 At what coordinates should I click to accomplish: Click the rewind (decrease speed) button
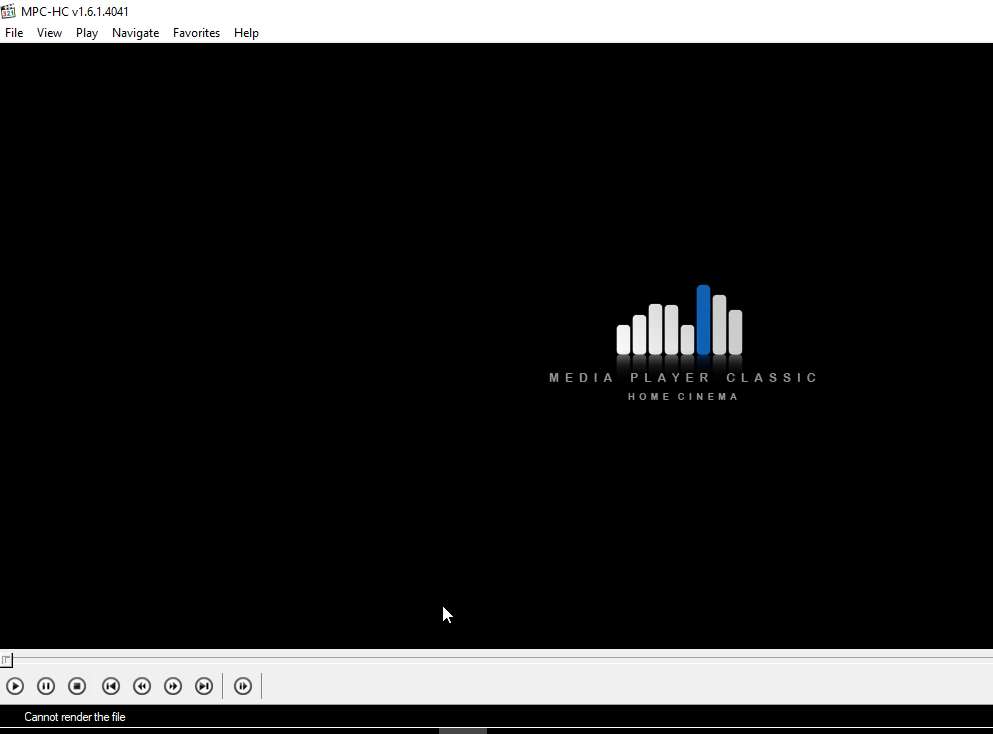[x=142, y=686]
